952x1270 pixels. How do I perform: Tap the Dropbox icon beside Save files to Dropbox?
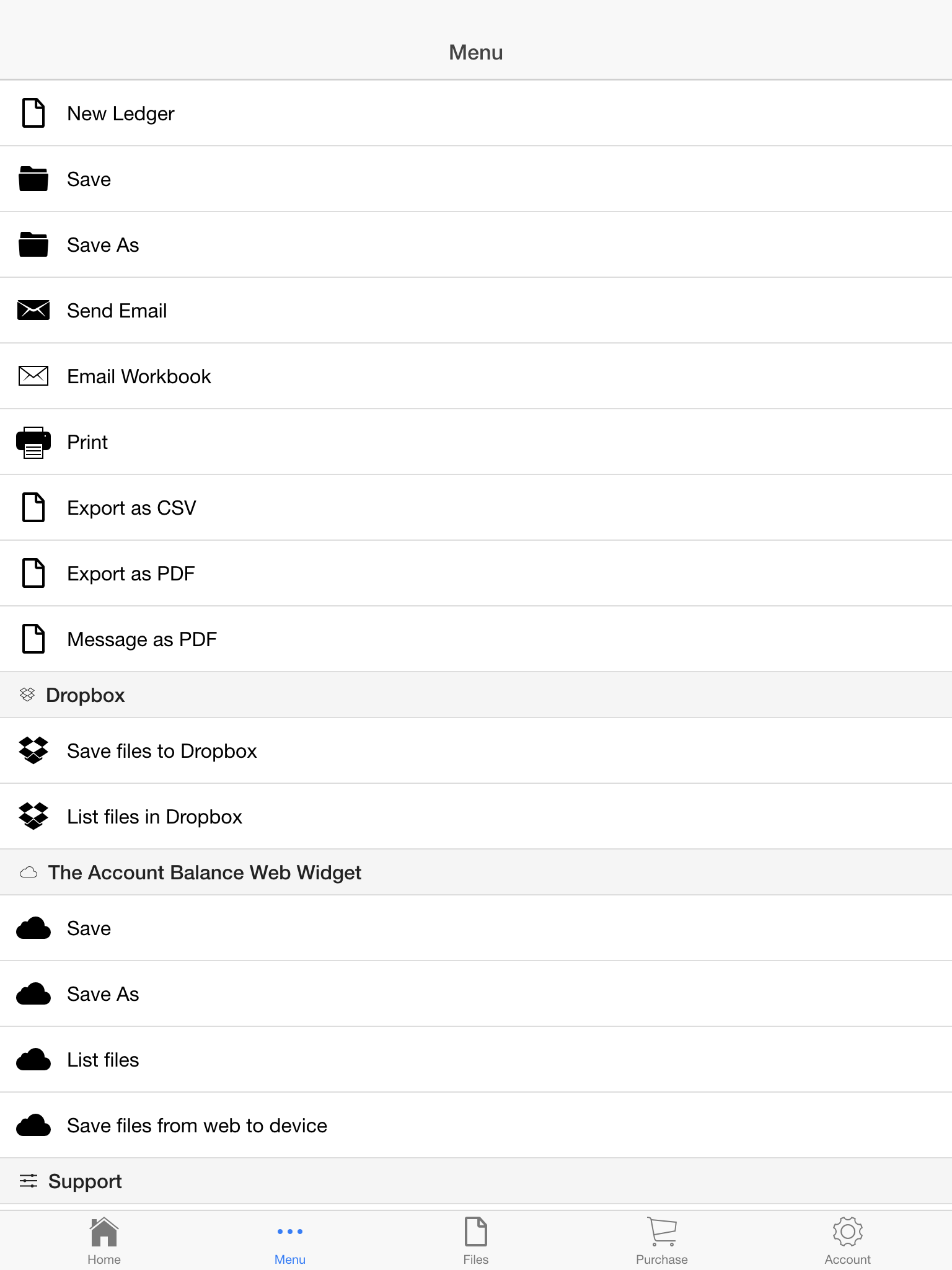[x=33, y=750]
